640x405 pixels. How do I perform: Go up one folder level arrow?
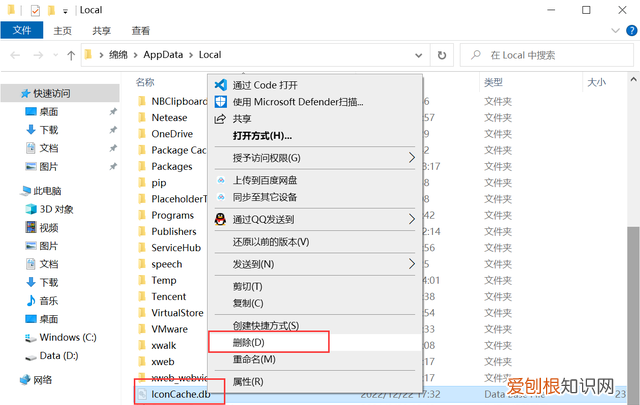coord(71,55)
